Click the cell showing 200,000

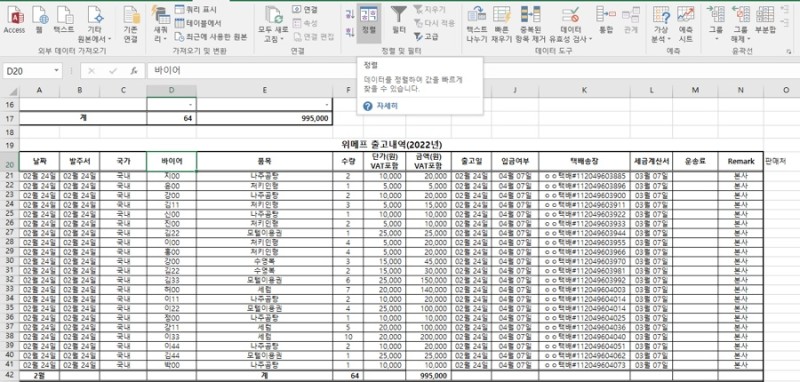pos(429,337)
